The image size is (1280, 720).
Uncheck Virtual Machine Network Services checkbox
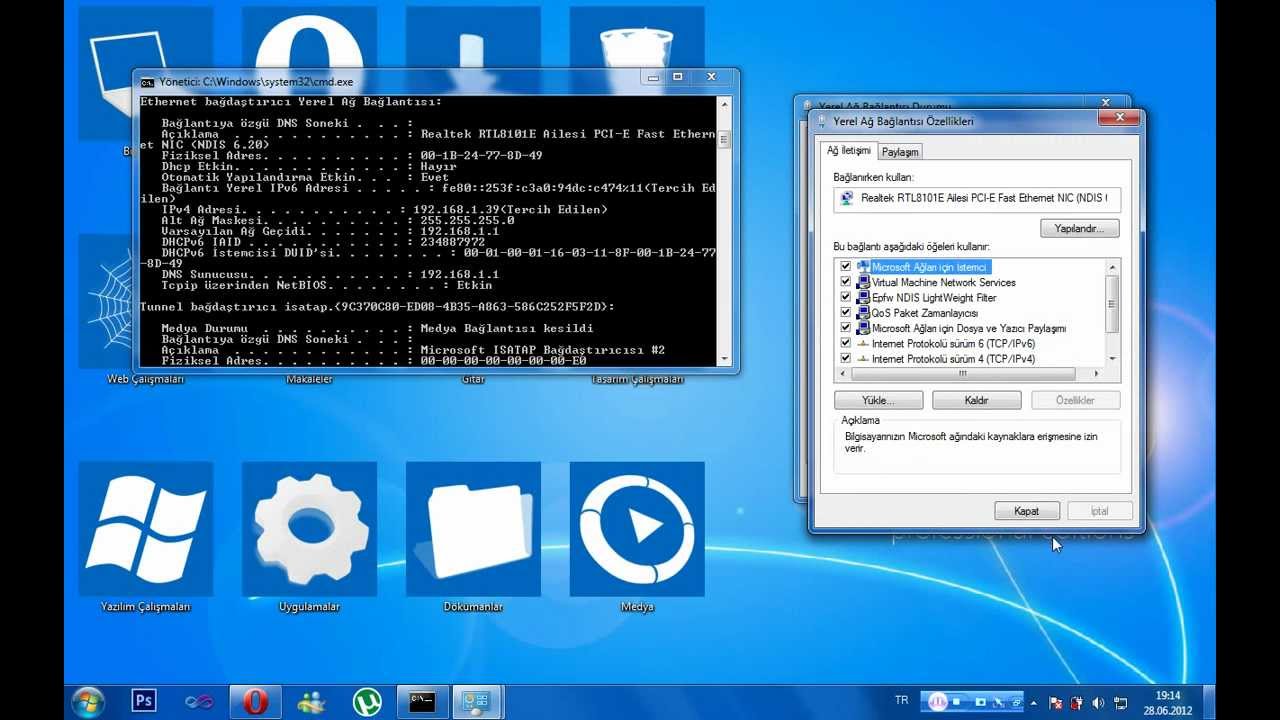coord(846,283)
